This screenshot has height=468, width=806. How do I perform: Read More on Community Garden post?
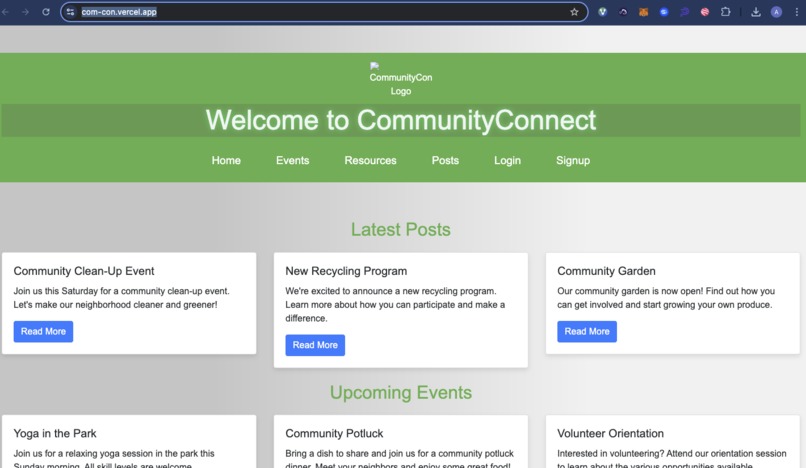point(587,332)
